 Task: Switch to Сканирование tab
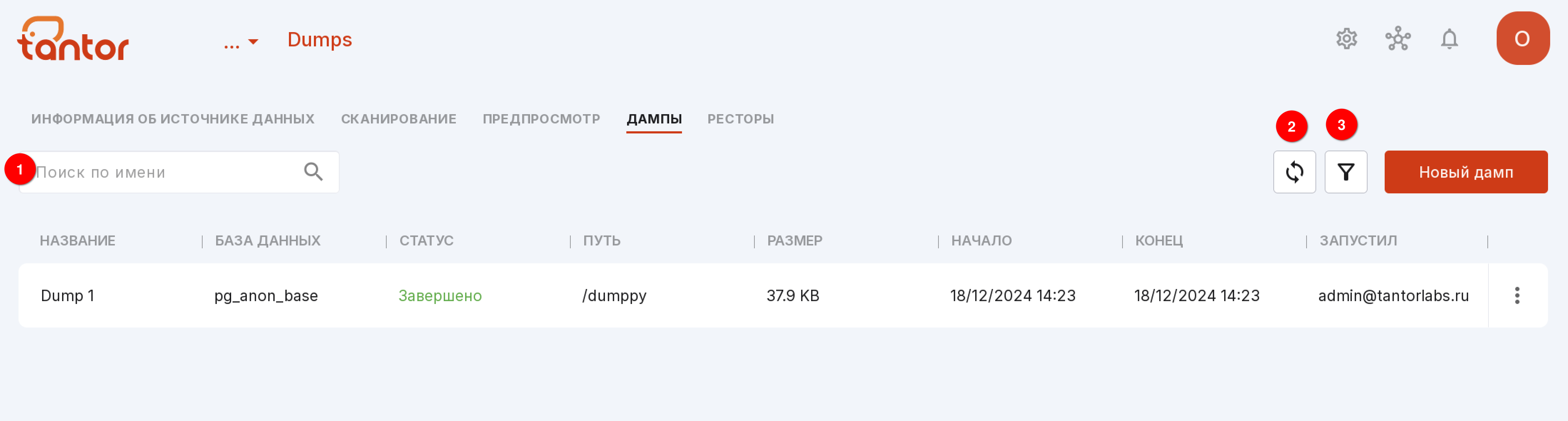398,119
